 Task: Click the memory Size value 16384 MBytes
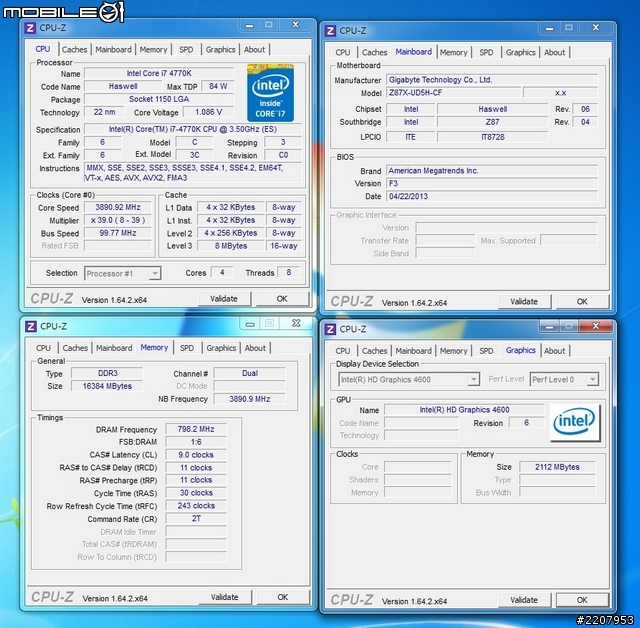pos(107,386)
